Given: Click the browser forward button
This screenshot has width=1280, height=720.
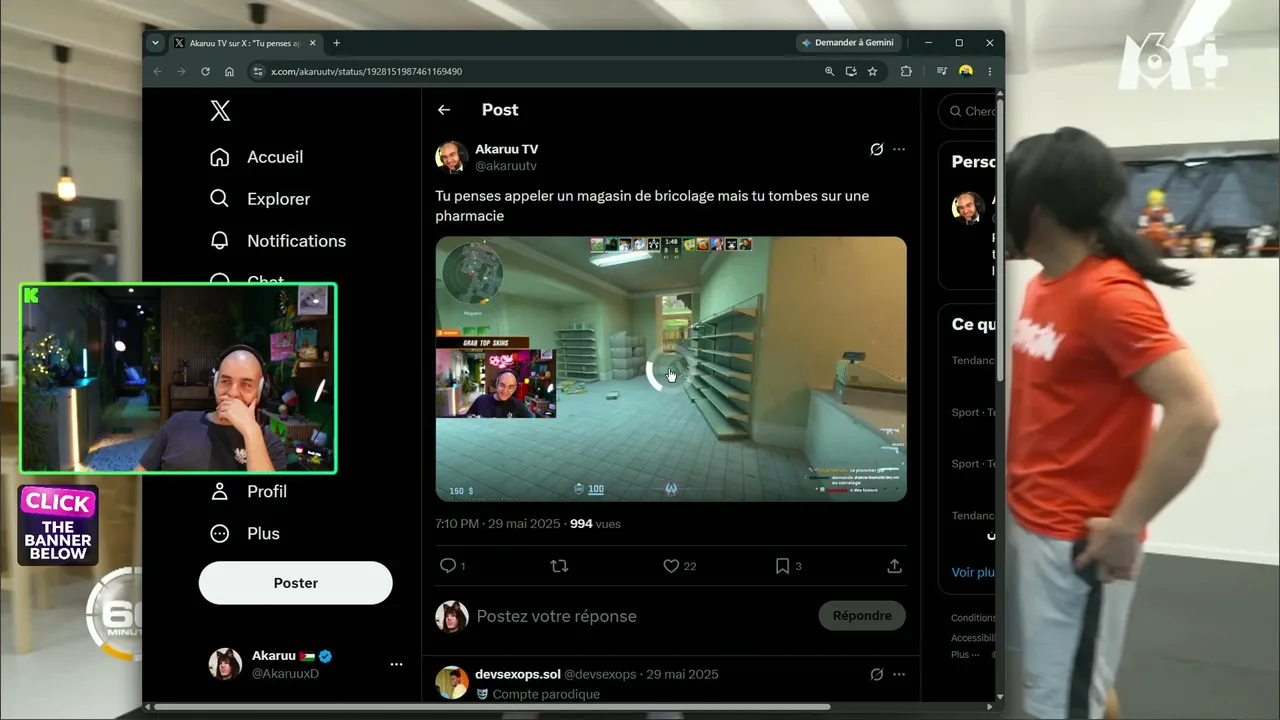Looking at the screenshot, I should point(181,72).
